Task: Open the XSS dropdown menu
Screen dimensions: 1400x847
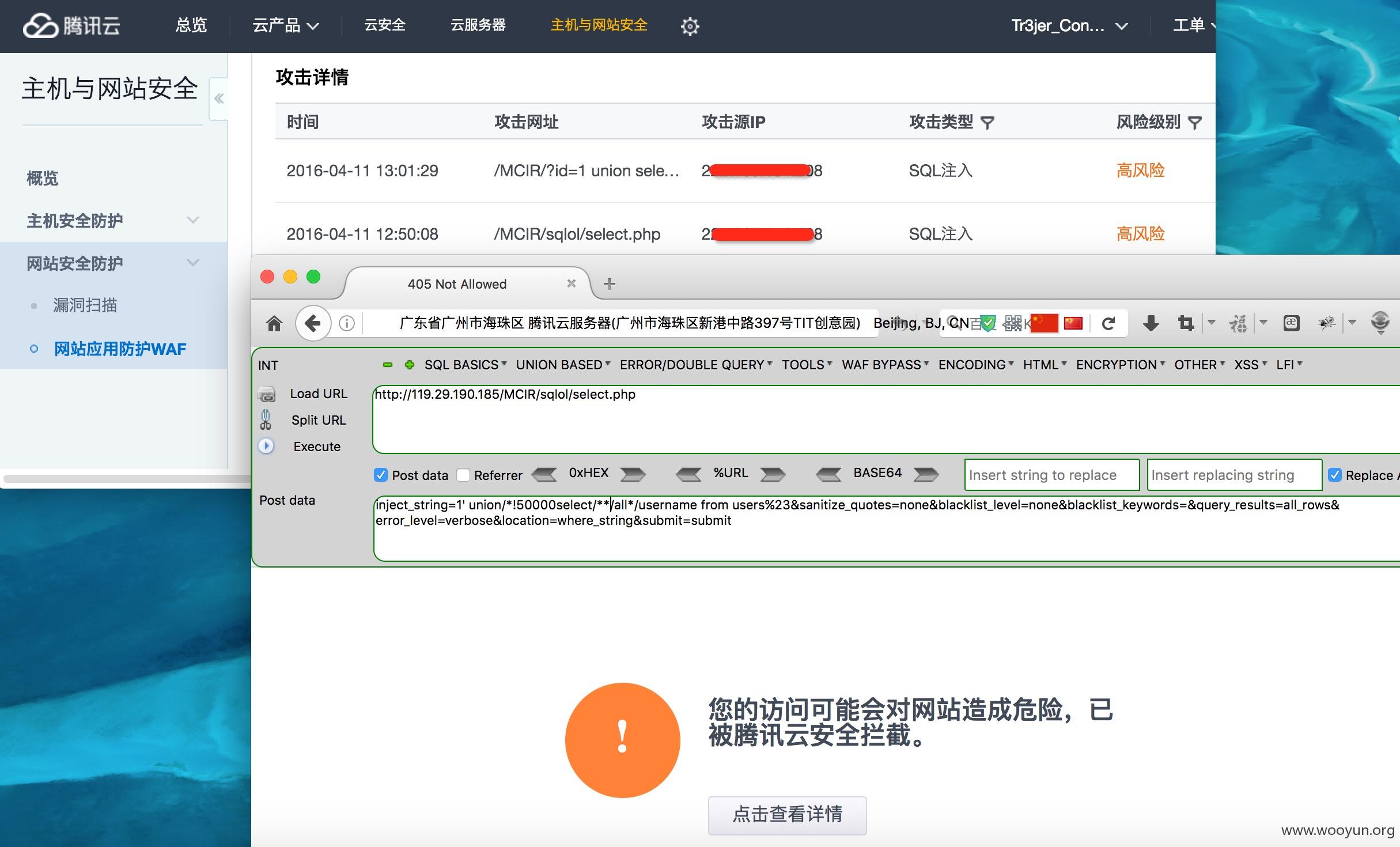Action: point(1250,365)
